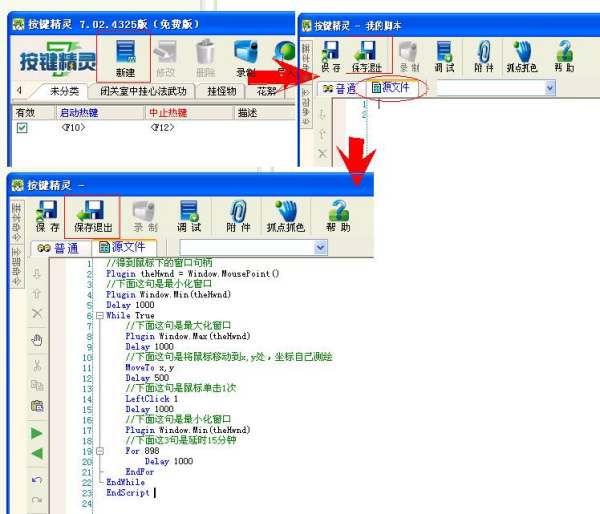This screenshot has height=514, width=600.
Task: Click the 'EndWhile' code line
Action: pyautogui.click(x=126, y=482)
